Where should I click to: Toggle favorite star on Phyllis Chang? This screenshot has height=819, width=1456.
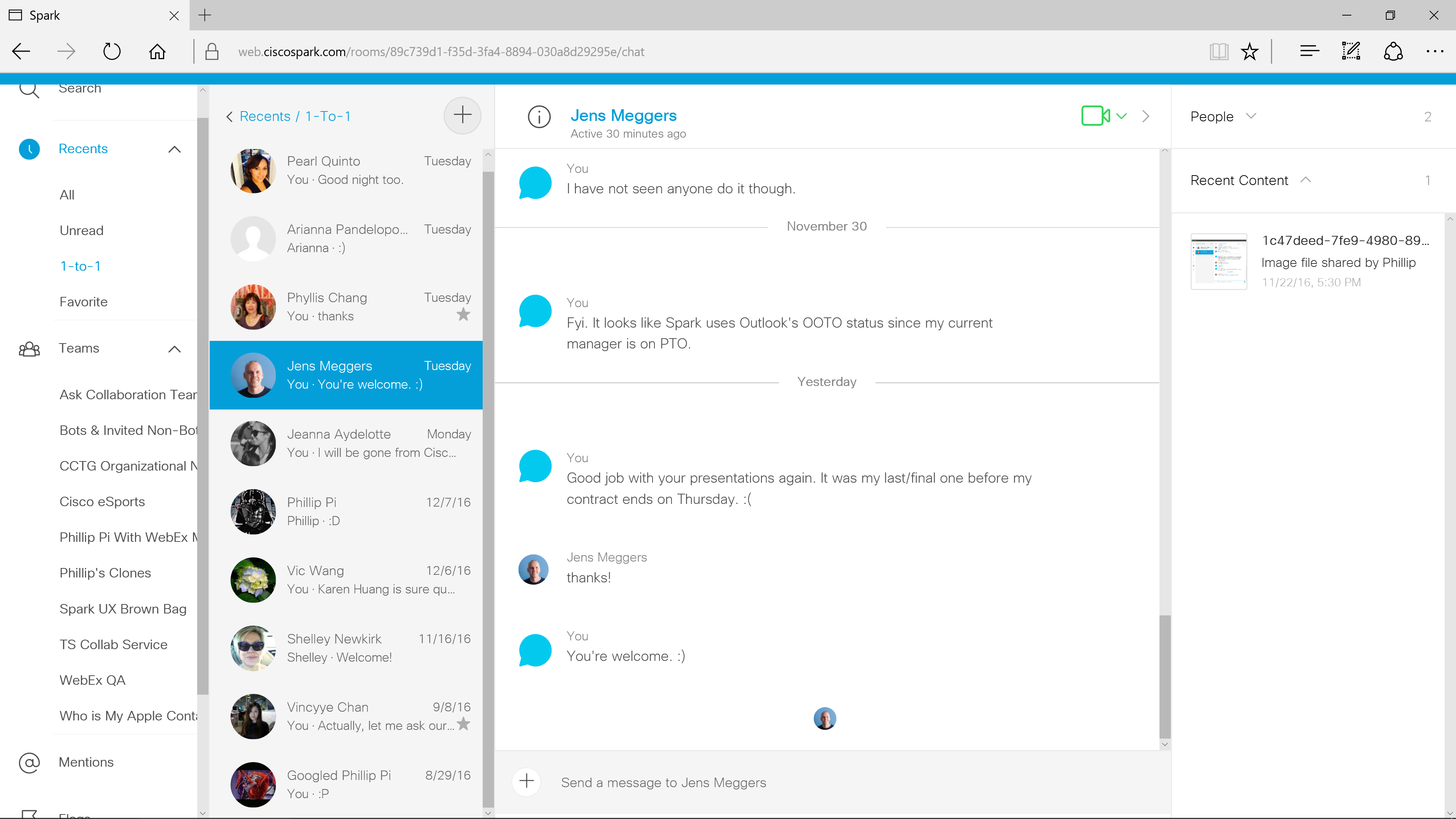(x=463, y=314)
